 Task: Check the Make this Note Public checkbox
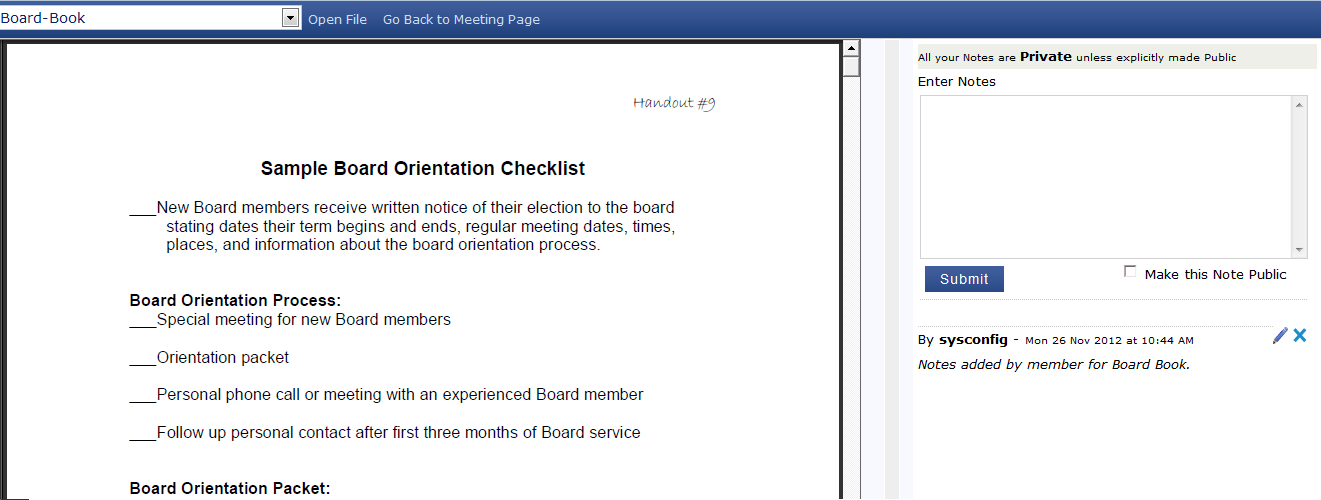(1130, 272)
